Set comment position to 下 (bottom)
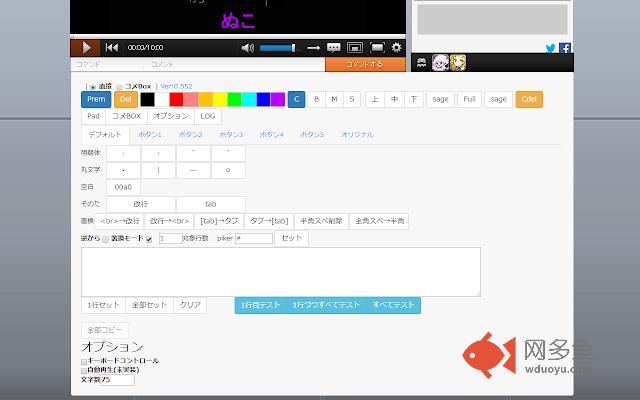 pyautogui.click(x=414, y=99)
